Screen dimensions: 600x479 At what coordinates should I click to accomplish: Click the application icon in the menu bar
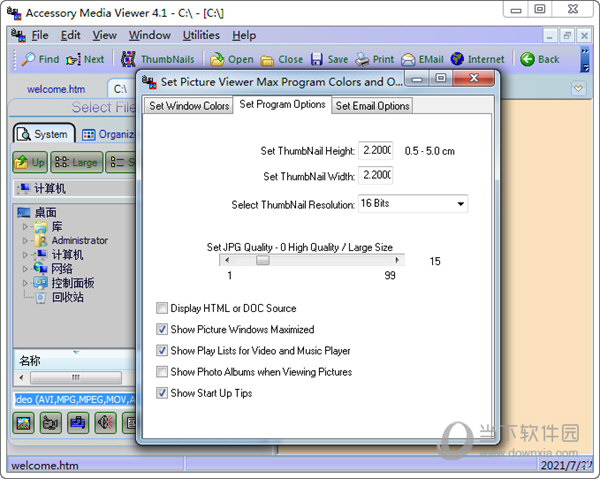pos(18,36)
